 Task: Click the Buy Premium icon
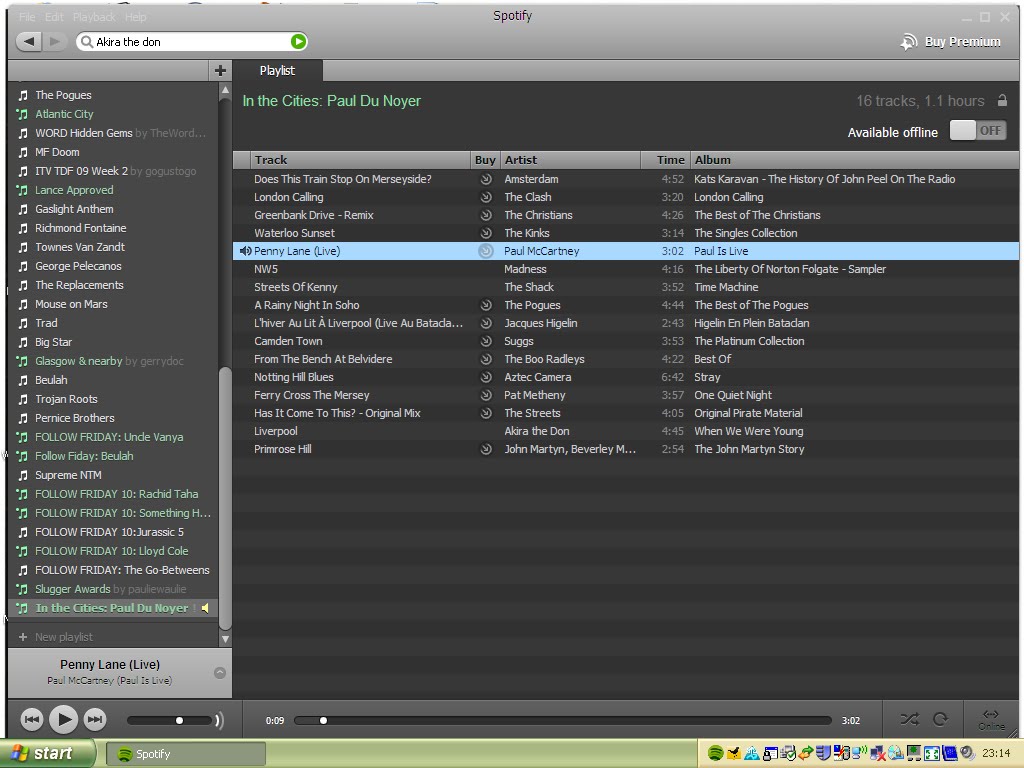pyautogui.click(x=908, y=42)
